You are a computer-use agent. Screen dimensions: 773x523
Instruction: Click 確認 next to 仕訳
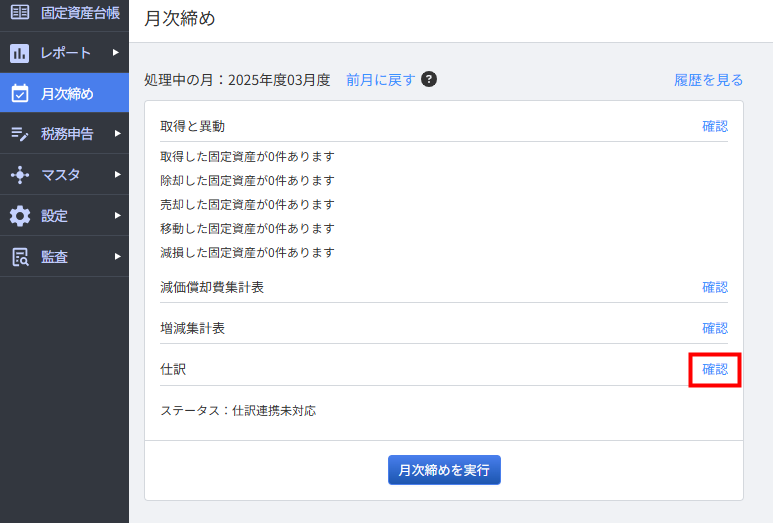pos(715,369)
